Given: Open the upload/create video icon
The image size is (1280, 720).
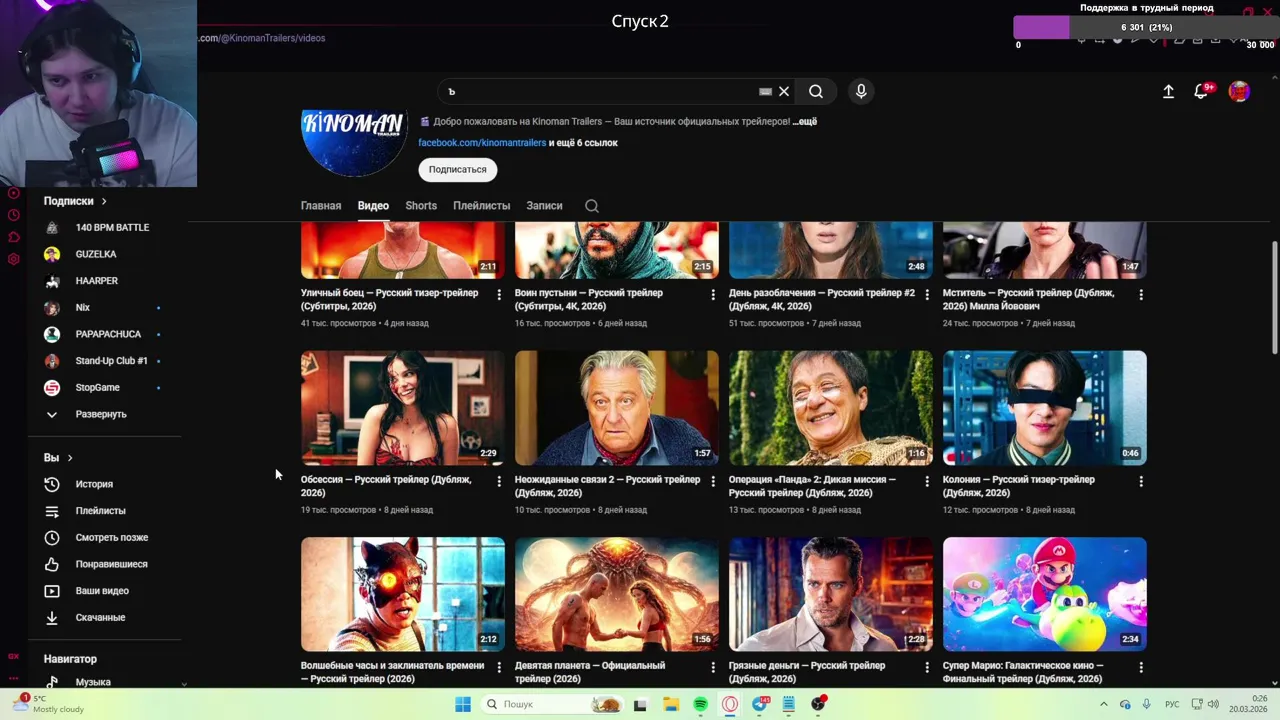Looking at the screenshot, I should pyautogui.click(x=1168, y=91).
